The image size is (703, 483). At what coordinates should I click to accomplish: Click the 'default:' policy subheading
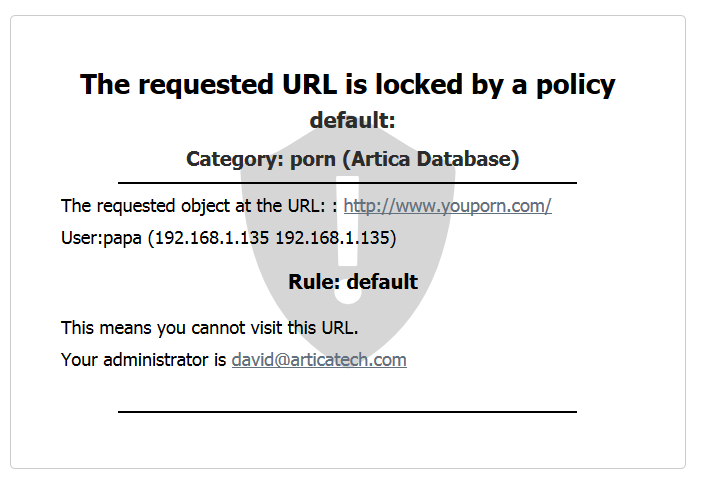click(x=352, y=120)
